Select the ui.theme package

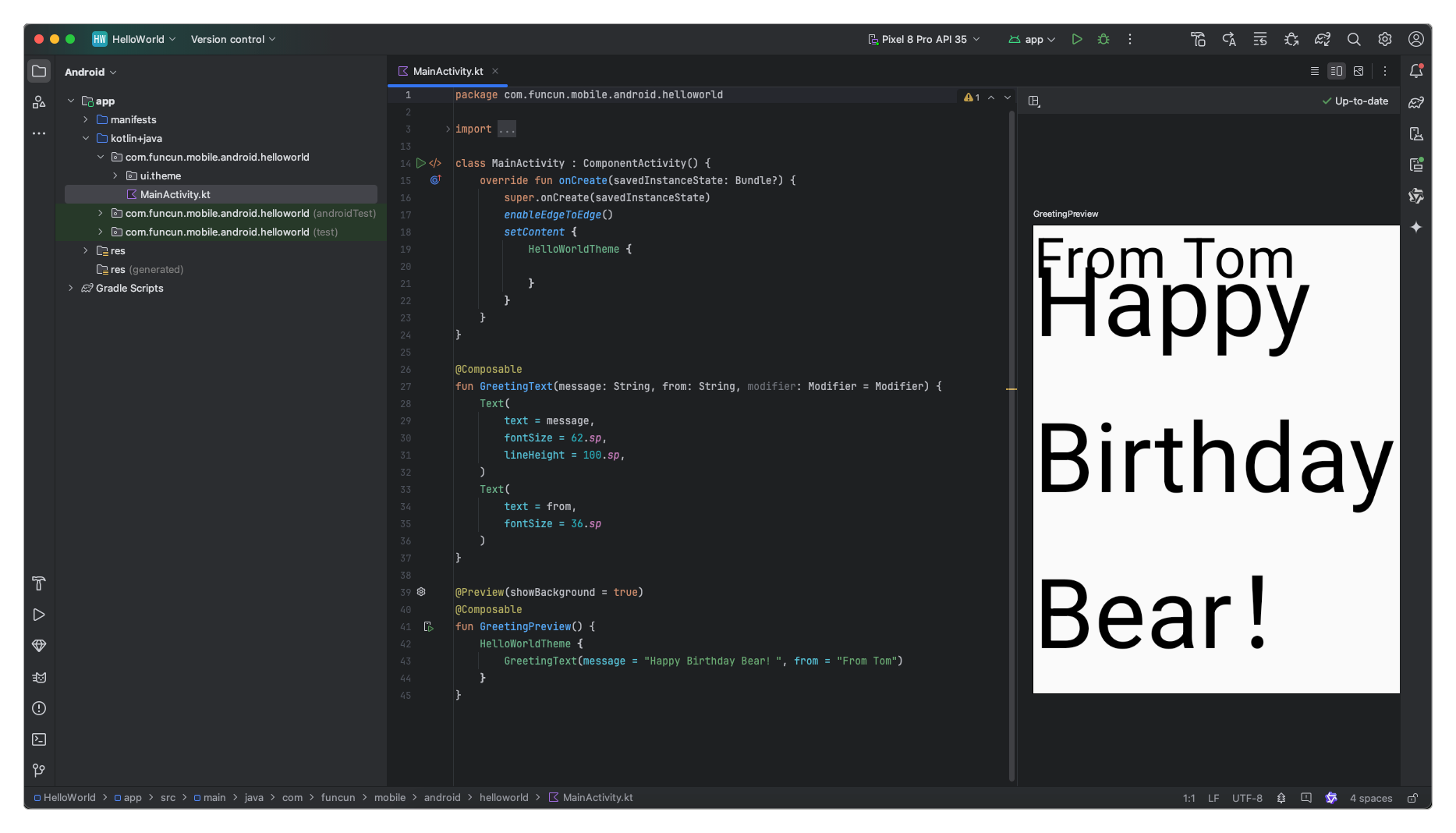[x=161, y=175]
